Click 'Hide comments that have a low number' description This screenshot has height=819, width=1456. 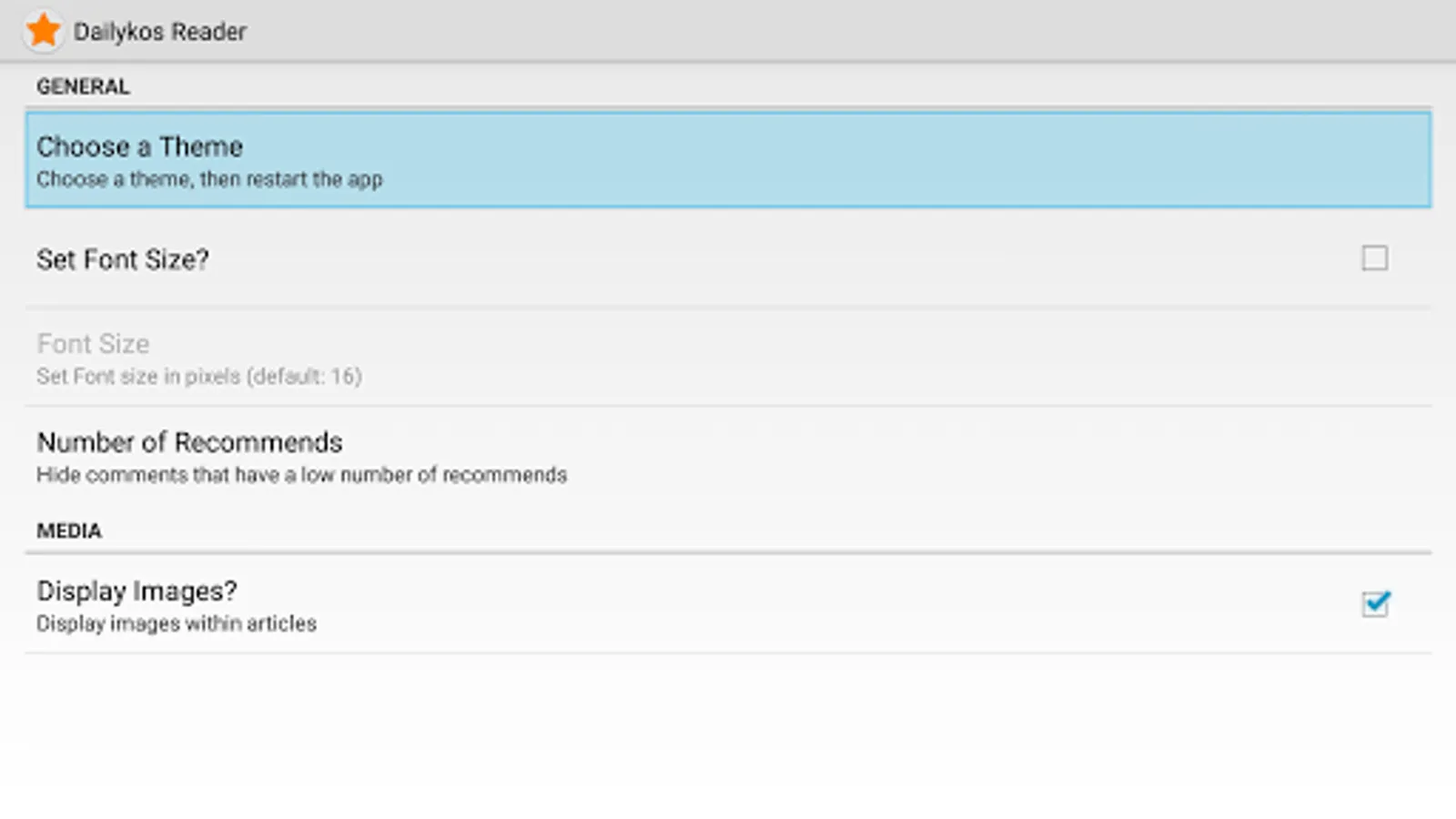click(301, 475)
